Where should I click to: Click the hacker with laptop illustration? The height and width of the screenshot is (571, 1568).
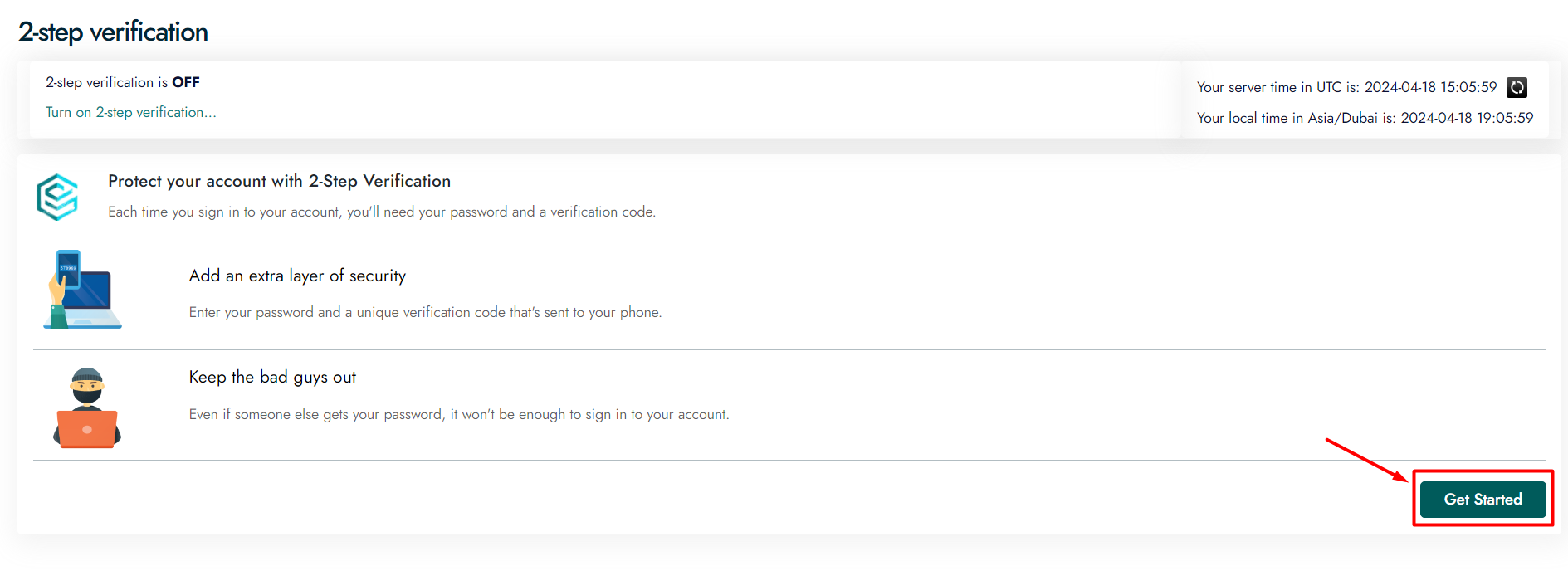pos(86,407)
